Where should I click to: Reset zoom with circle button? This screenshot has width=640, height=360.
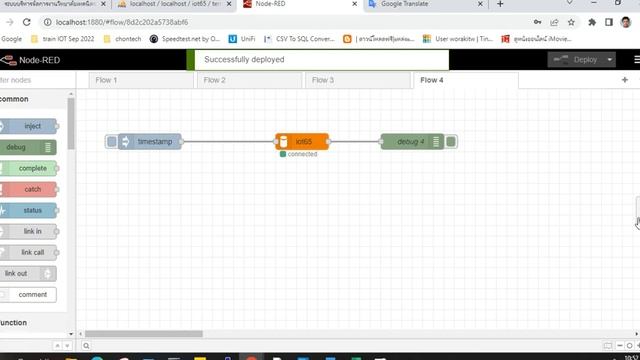(629, 346)
